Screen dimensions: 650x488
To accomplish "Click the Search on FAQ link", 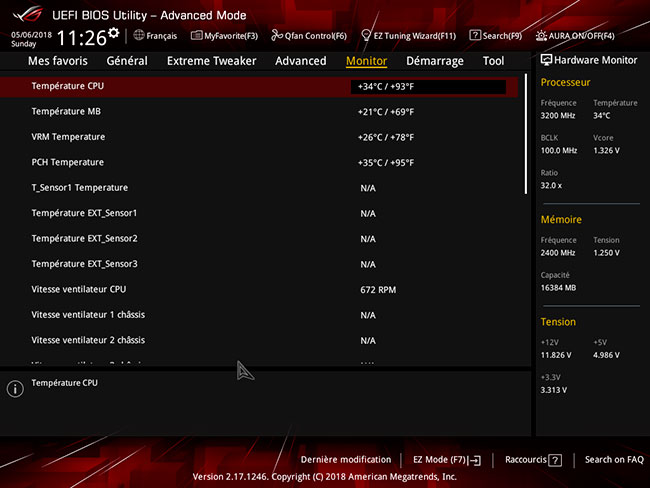I will (614, 460).
